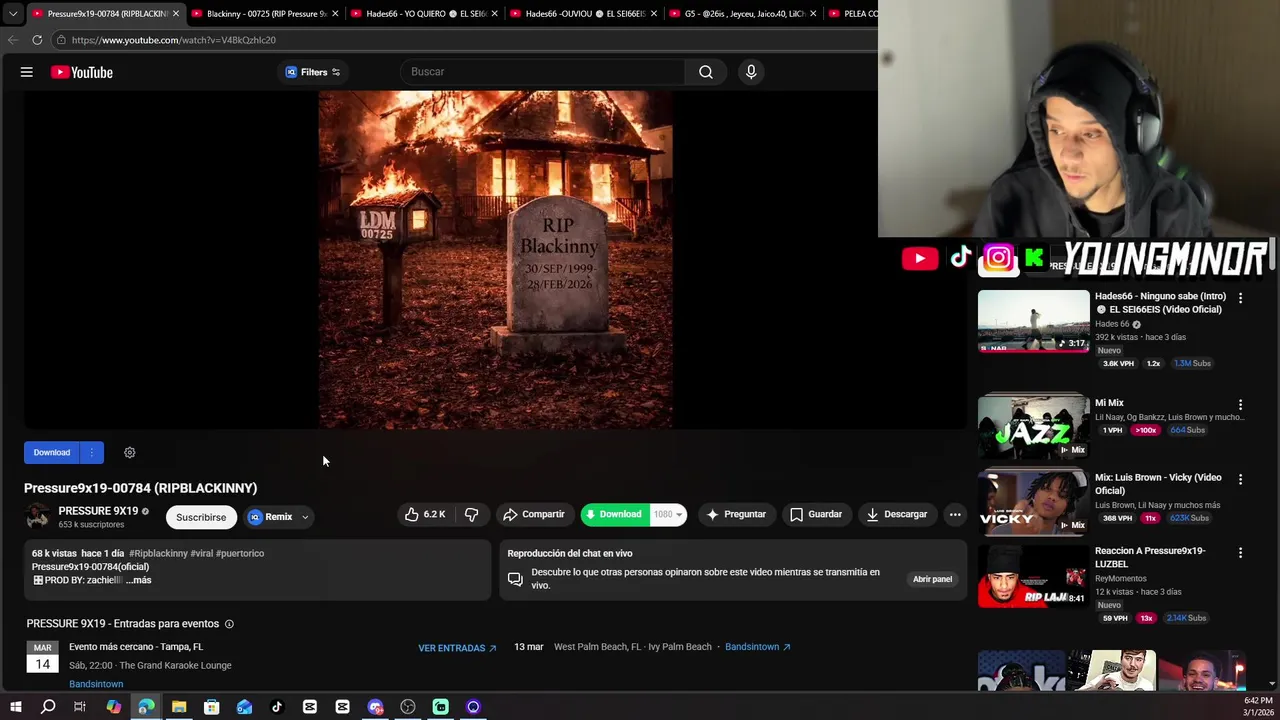Viewport: 1280px width, 720px height.
Task: Expand the description with ...más
Action: [138, 580]
